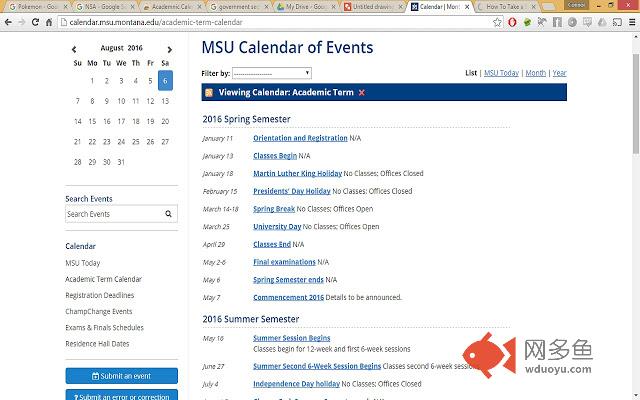Image resolution: width=640 pixels, height=400 pixels.
Task: Open the RSS feed icon for Academic Term
Action: coord(209,93)
